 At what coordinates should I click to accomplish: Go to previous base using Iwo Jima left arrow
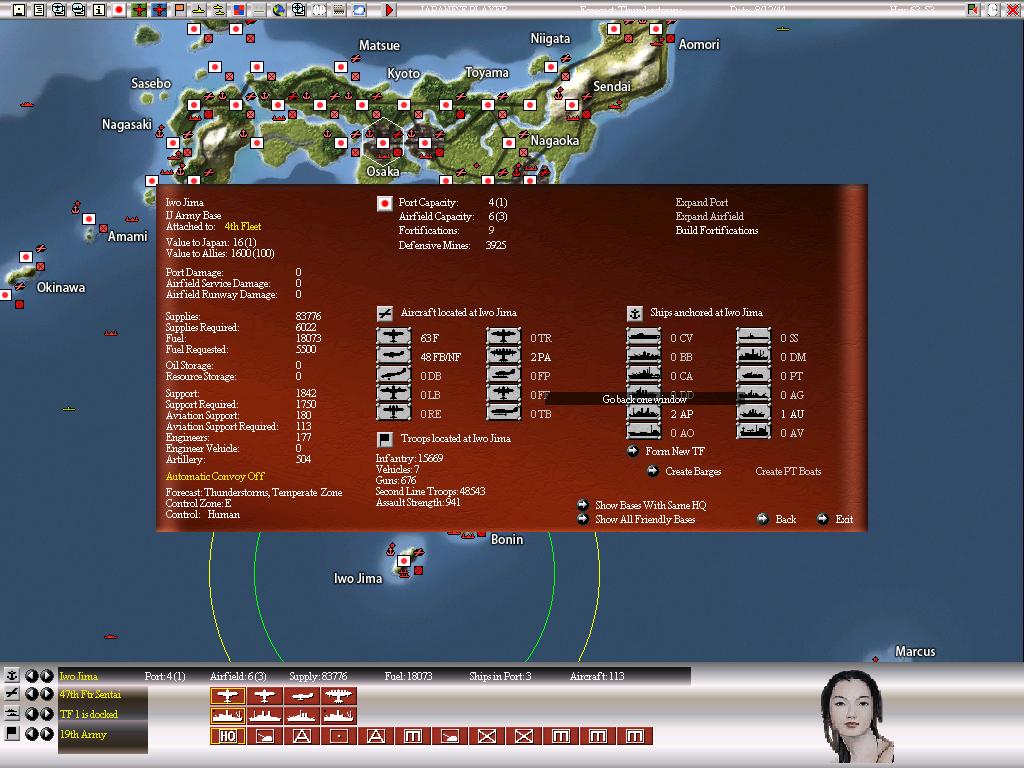click(x=31, y=675)
